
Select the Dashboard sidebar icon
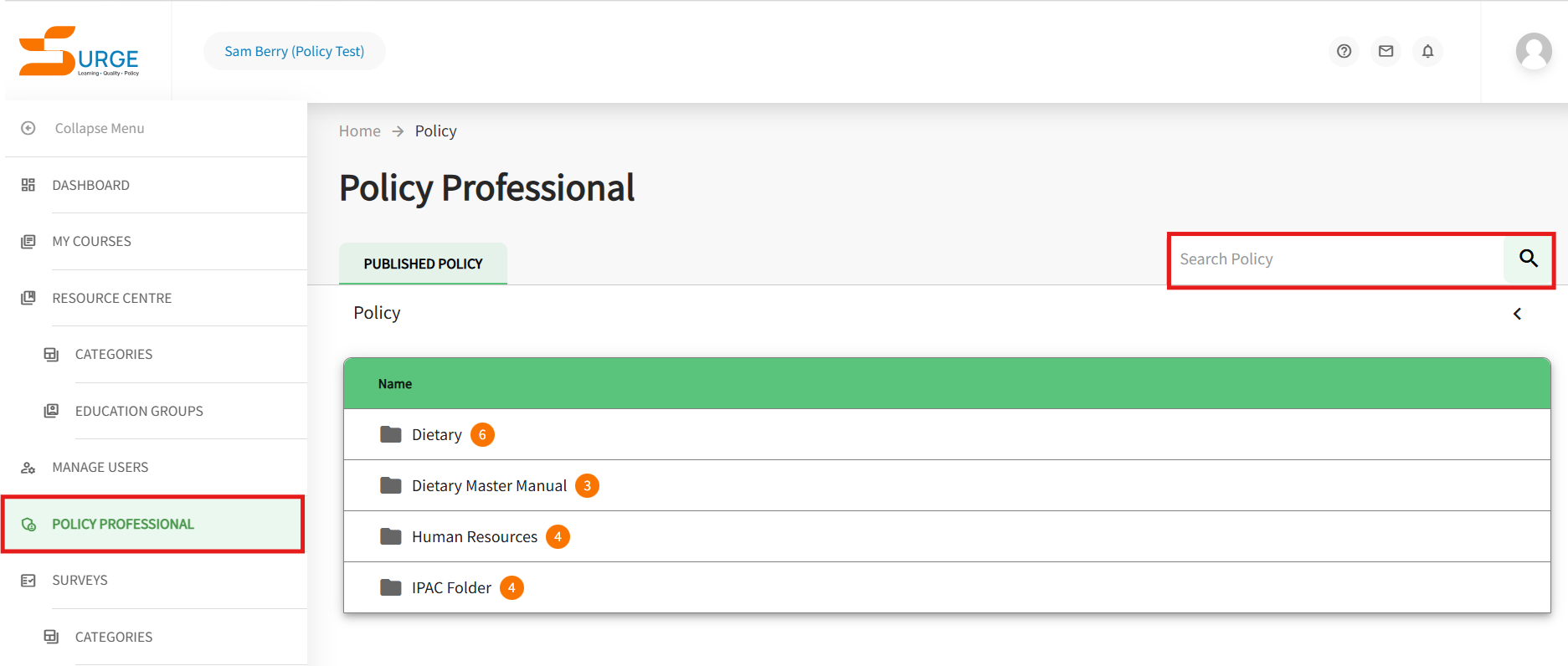coord(28,185)
